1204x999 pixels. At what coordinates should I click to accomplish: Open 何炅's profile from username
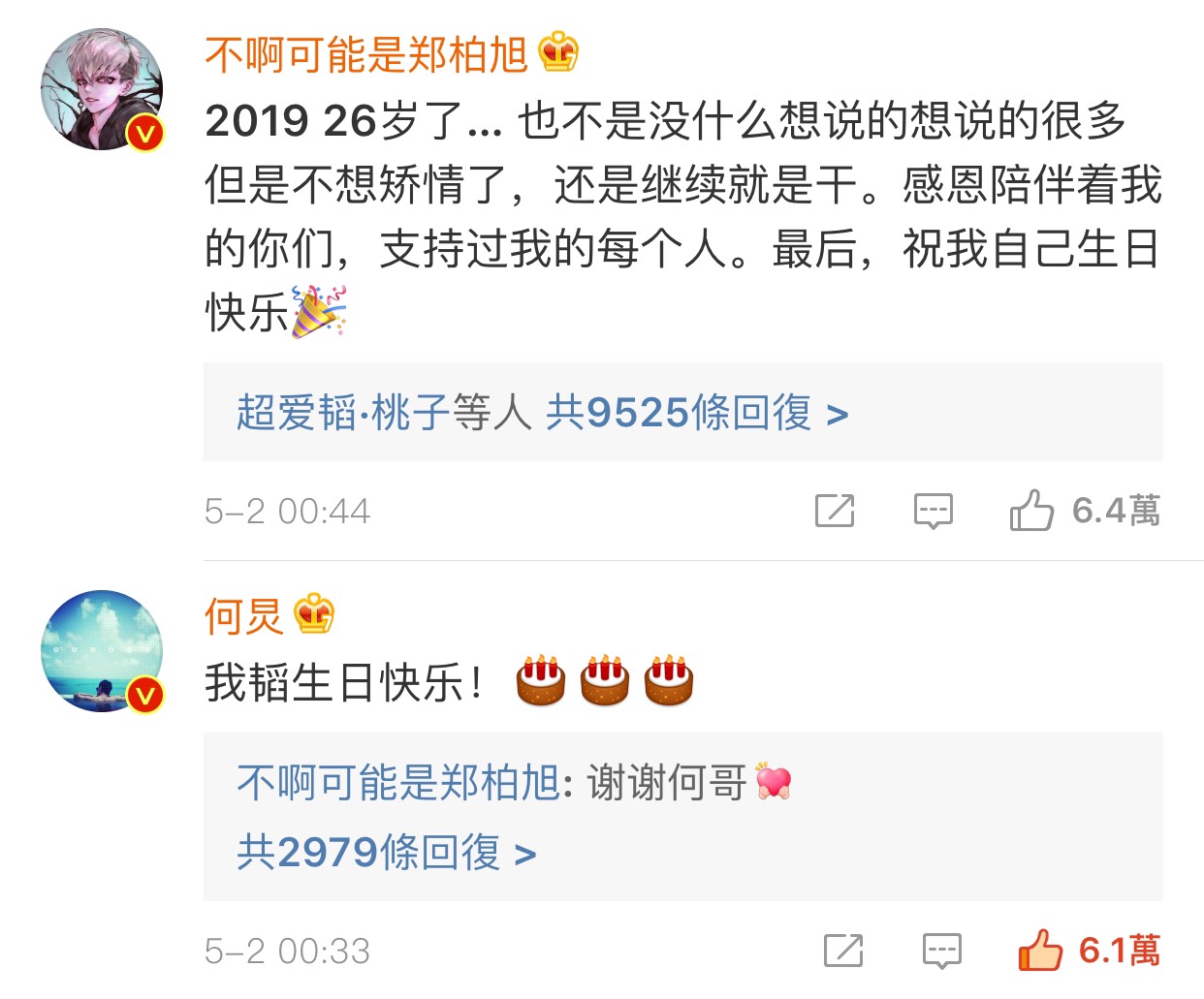coord(243,615)
